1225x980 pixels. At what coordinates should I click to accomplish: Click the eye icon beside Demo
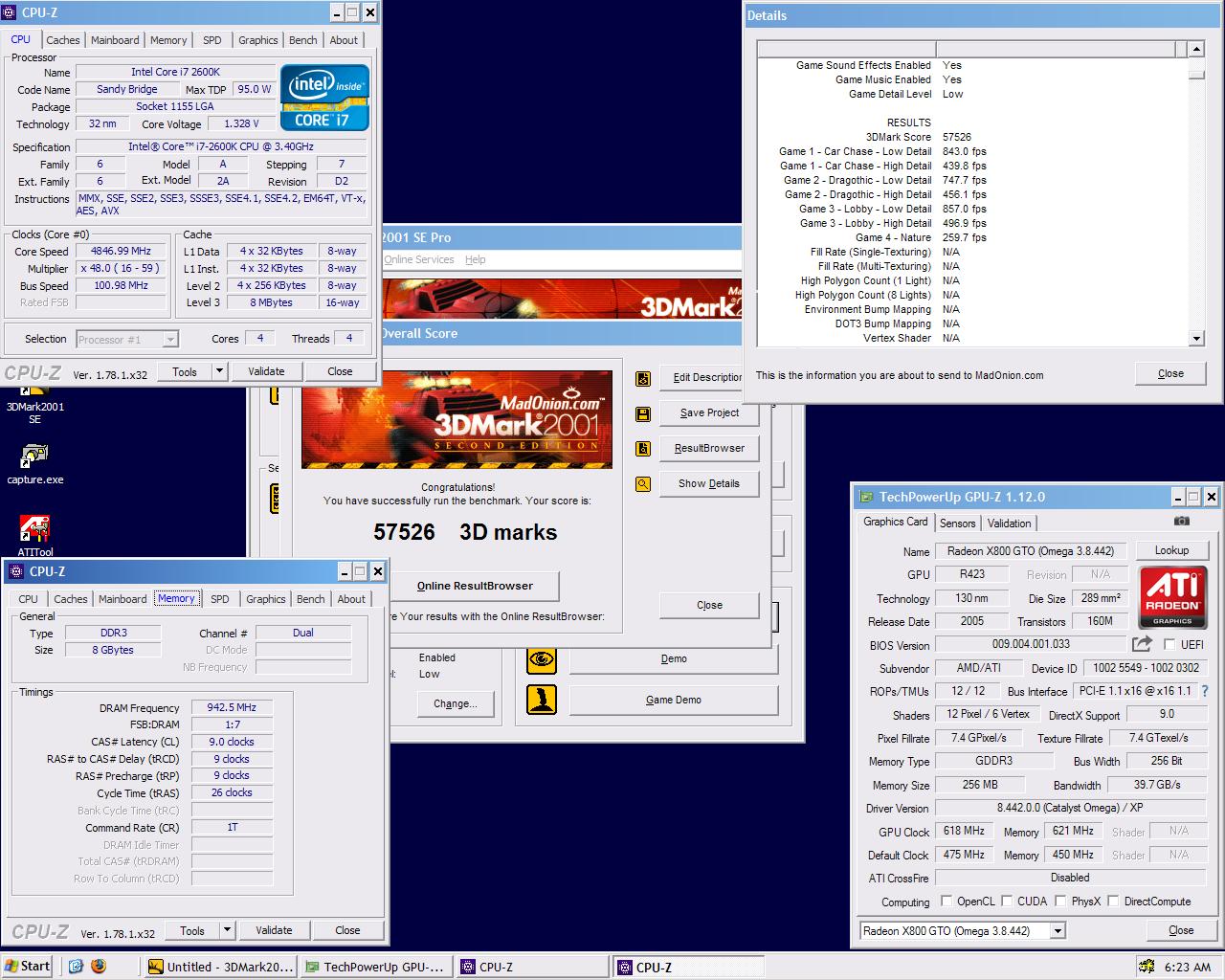click(542, 658)
